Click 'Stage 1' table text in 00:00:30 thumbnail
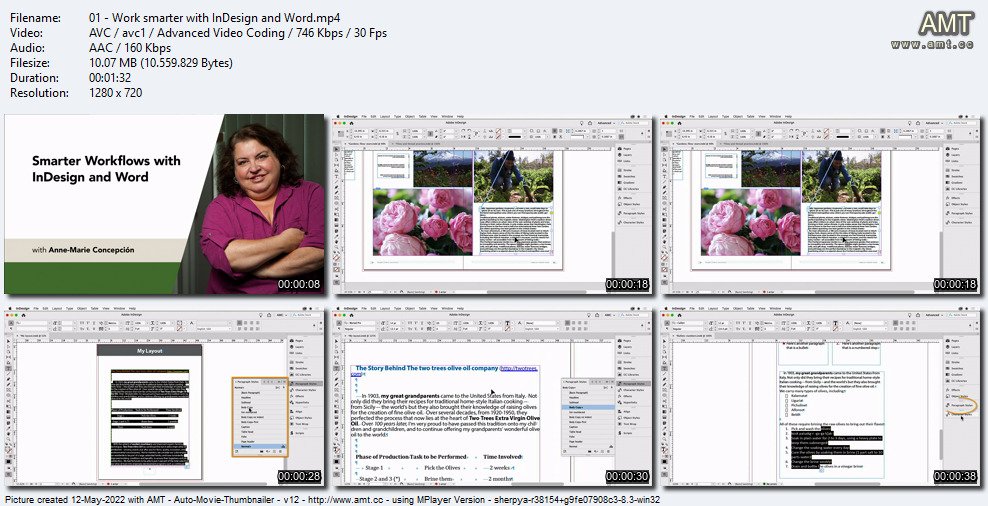Viewport: 988px width, 506px height. coord(374,468)
